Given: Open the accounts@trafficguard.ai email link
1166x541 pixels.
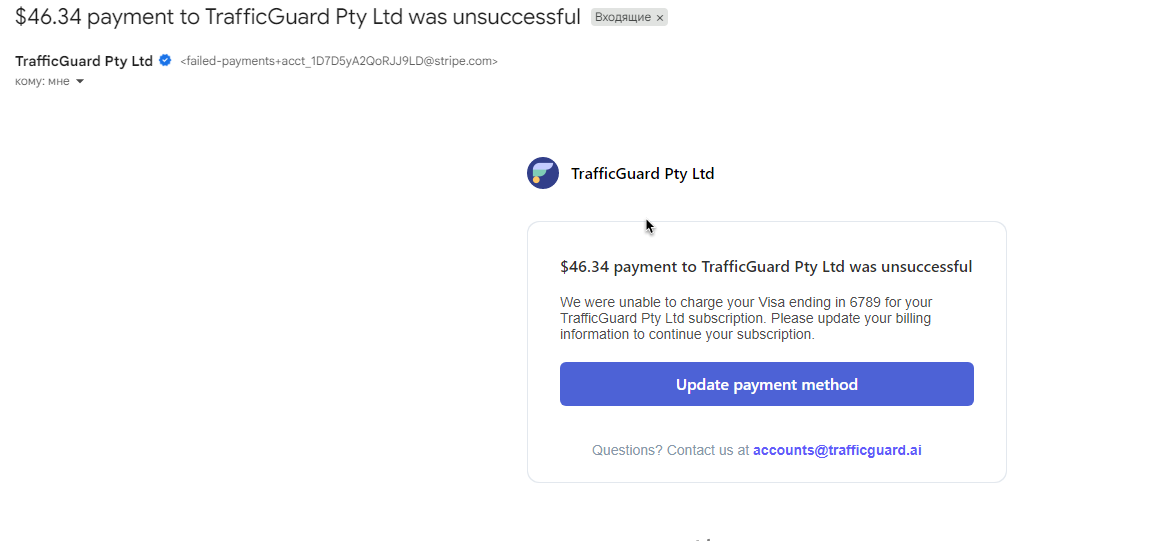Looking at the screenshot, I should (837, 450).
